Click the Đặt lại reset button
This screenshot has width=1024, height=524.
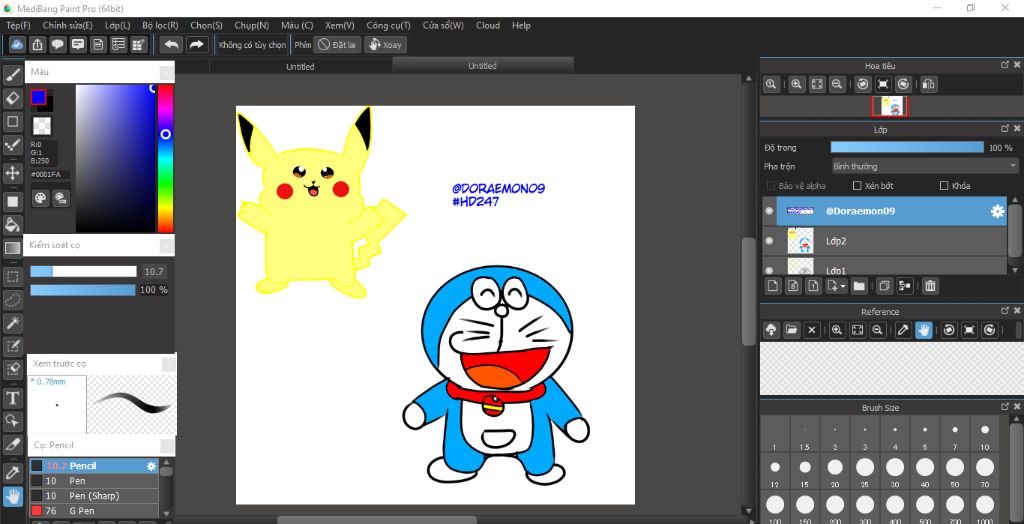click(337, 44)
